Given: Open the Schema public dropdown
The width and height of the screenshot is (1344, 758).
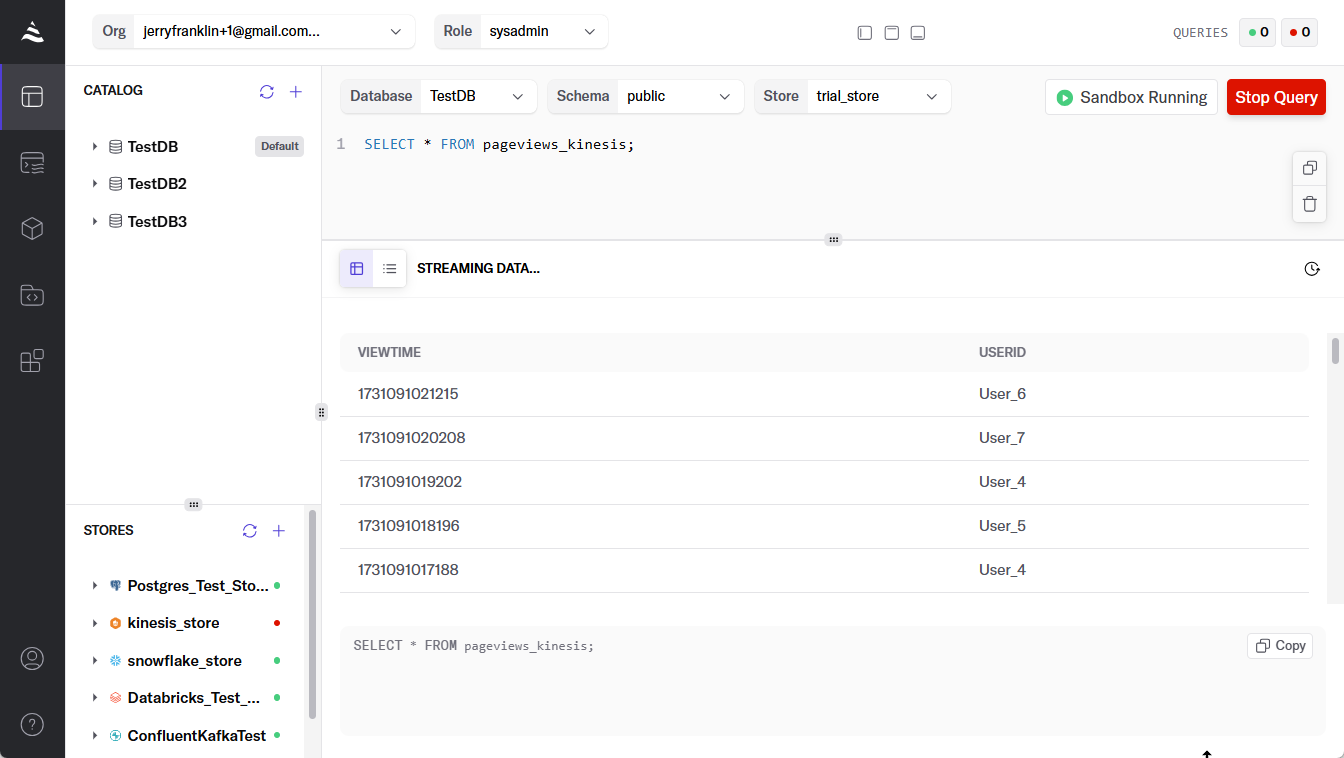Looking at the screenshot, I should [680, 97].
